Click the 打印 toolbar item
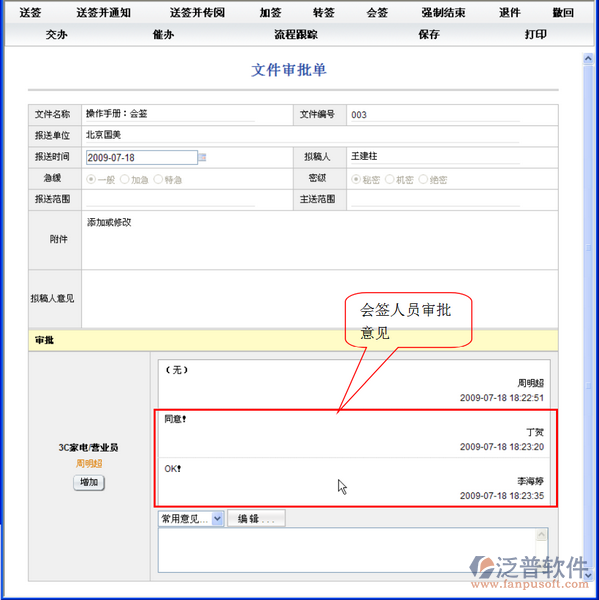The width and height of the screenshot is (599, 600). click(x=535, y=35)
